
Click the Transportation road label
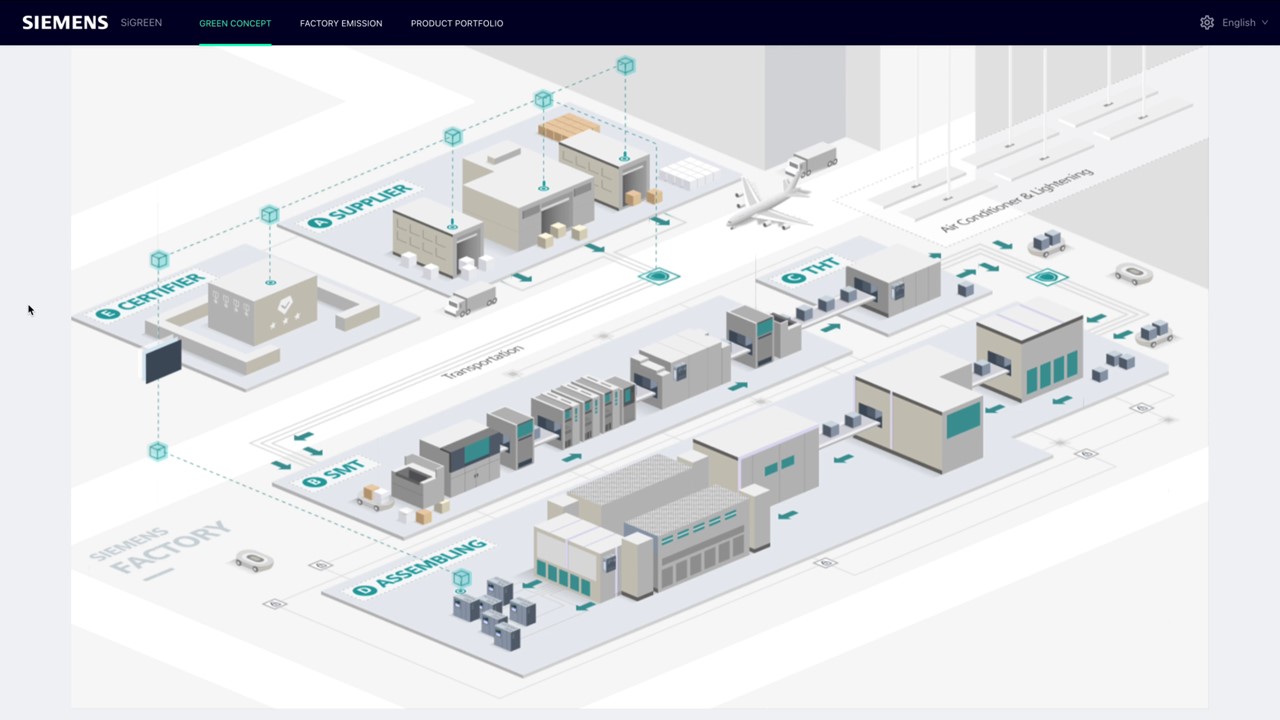click(483, 362)
